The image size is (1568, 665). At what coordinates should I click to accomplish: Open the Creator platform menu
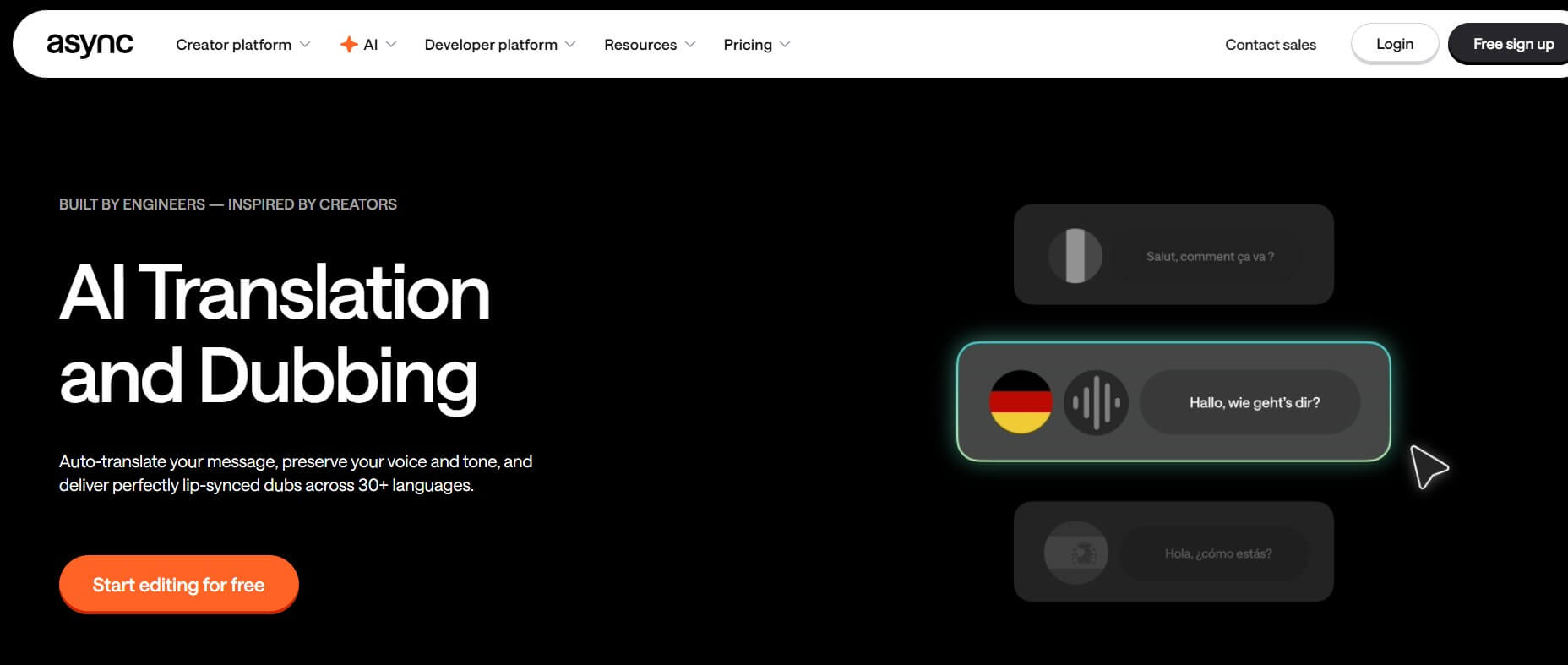tap(233, 45)
